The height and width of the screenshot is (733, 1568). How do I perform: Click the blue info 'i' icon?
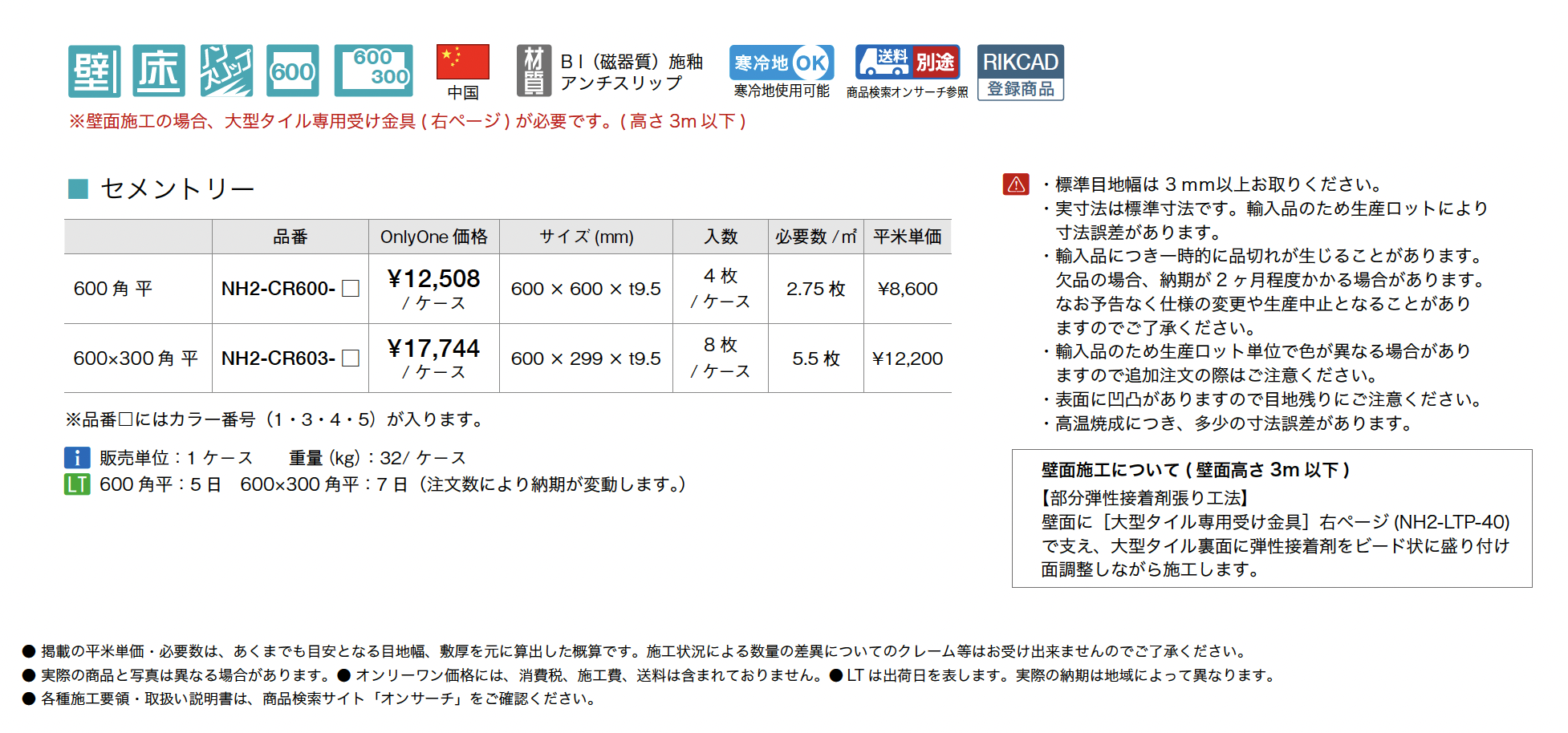pyautogui.click(x=77, y=458)
